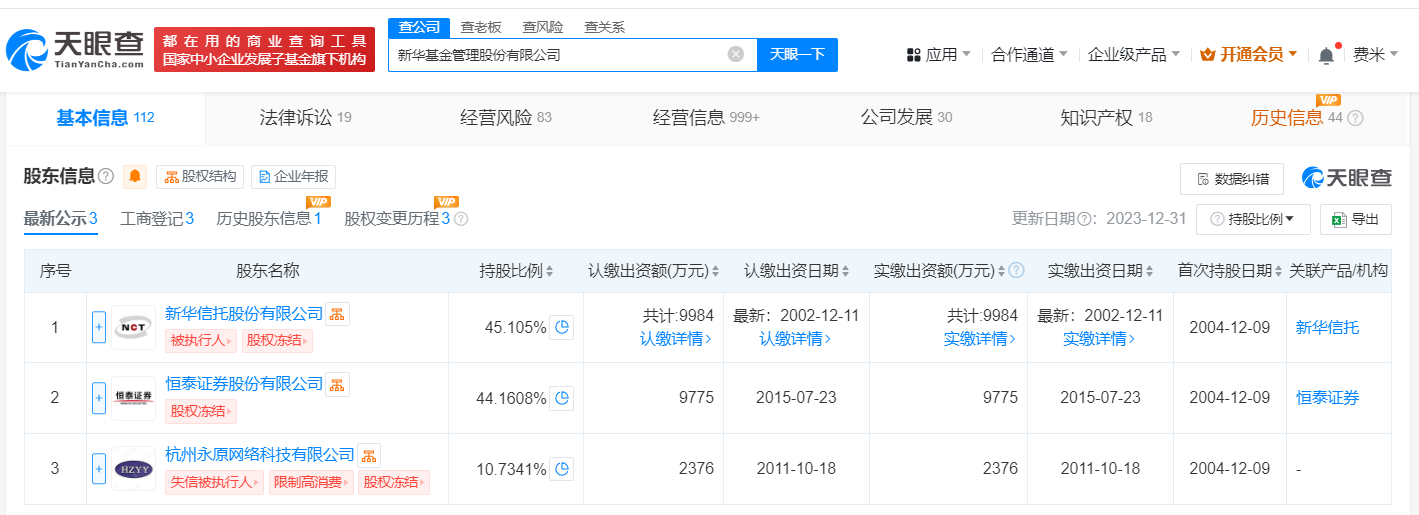Click the NCT logo of 新华信托
This screenshot has width=1419, height=515.
133,328
